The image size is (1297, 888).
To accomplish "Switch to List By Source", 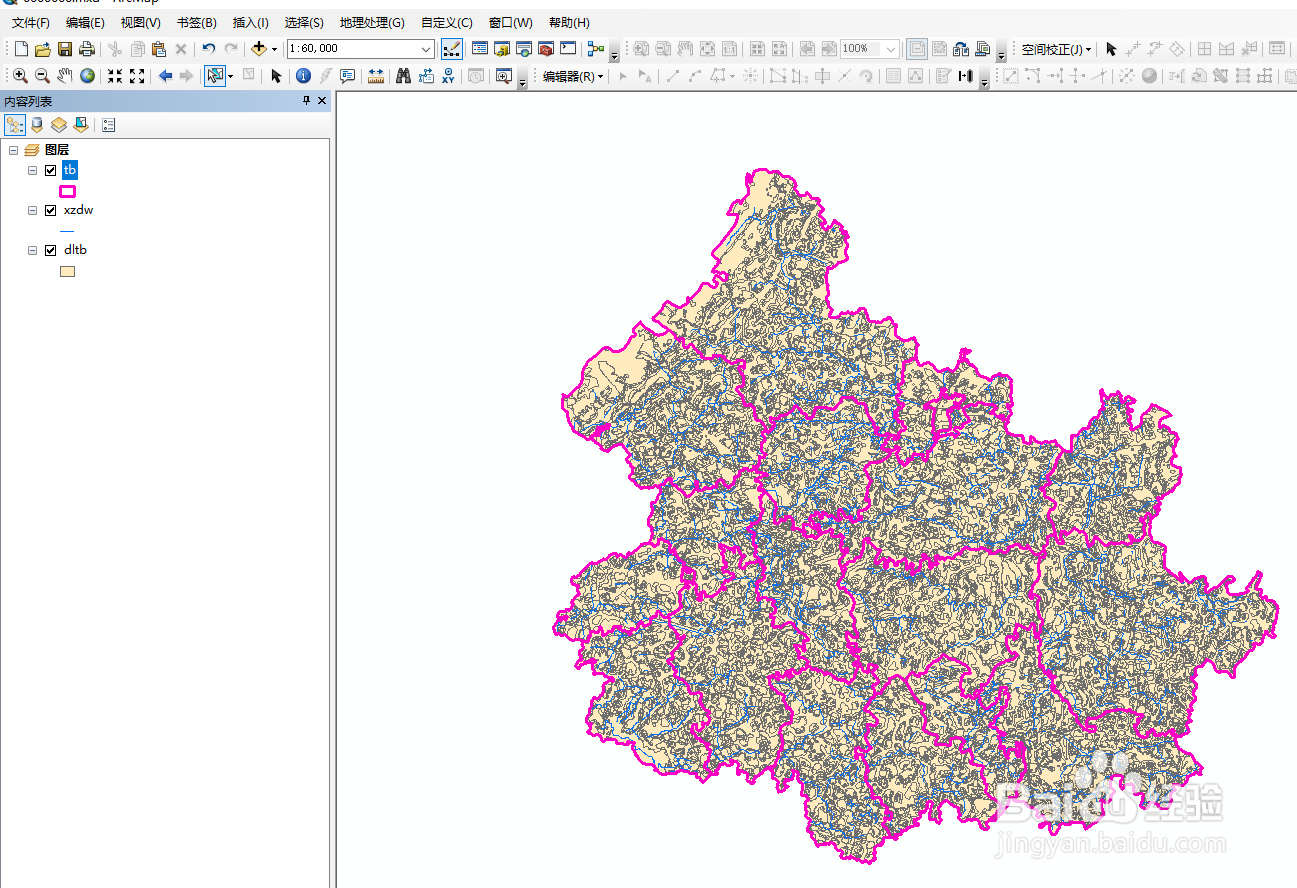I will click(x=37, y=125).
